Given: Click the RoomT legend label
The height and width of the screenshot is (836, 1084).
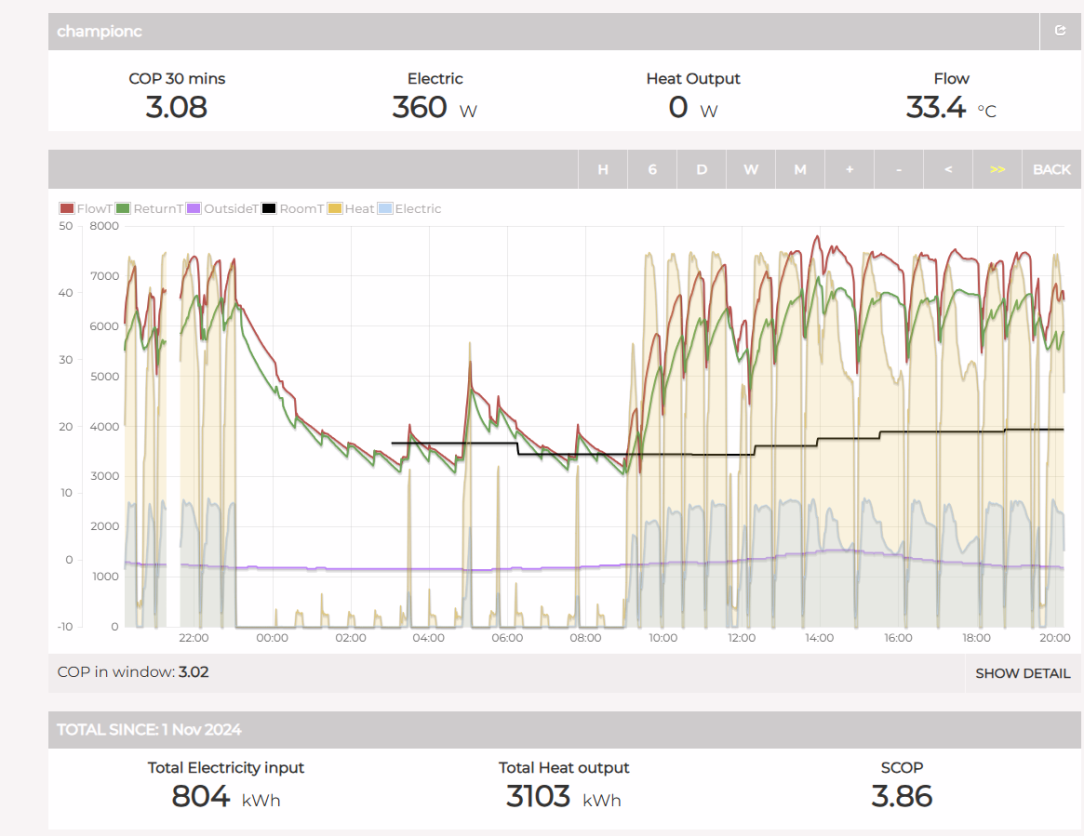Looking at the screenshot, I should click(x=301, y=209).
